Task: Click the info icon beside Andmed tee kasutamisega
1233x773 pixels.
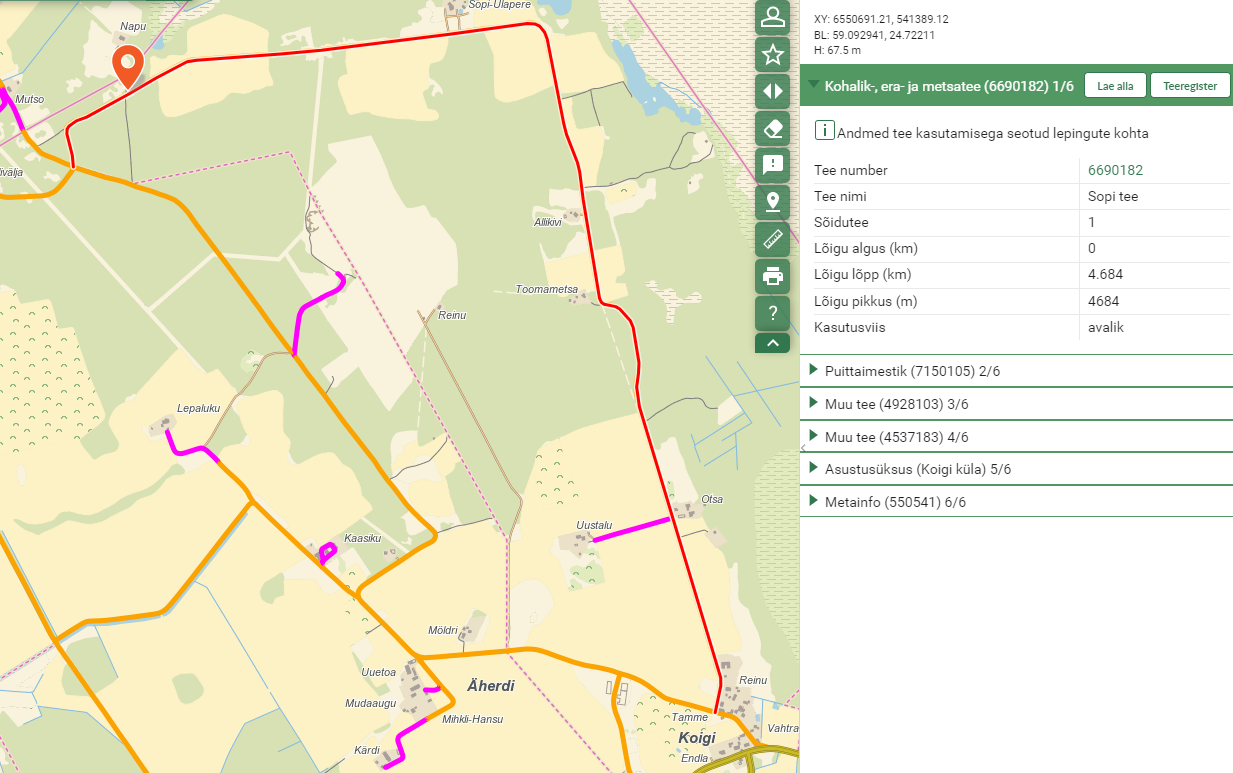Action: [x=825, y=131]
